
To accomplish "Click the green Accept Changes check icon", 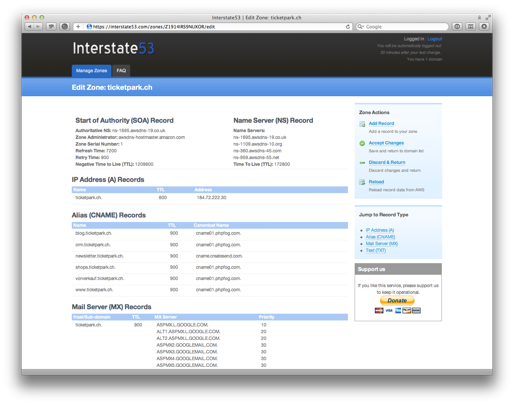I will click(362, 143).
